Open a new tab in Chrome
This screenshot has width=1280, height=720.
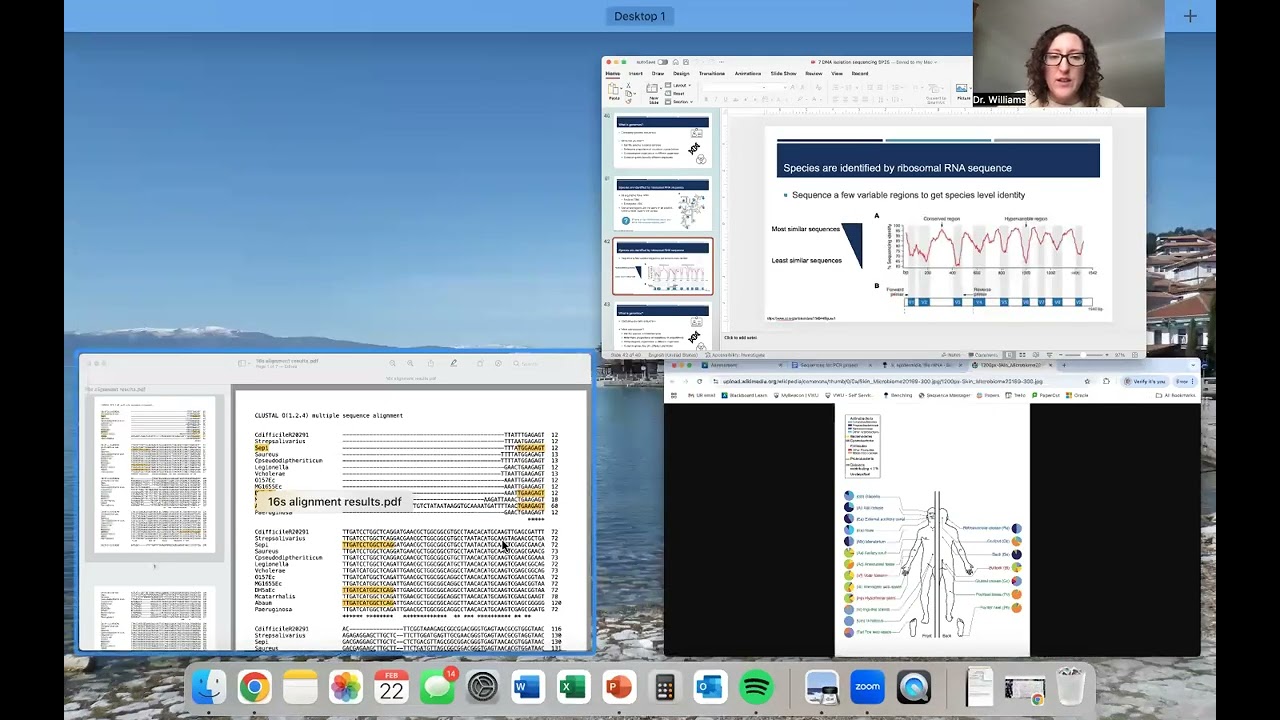[1064, 365]
